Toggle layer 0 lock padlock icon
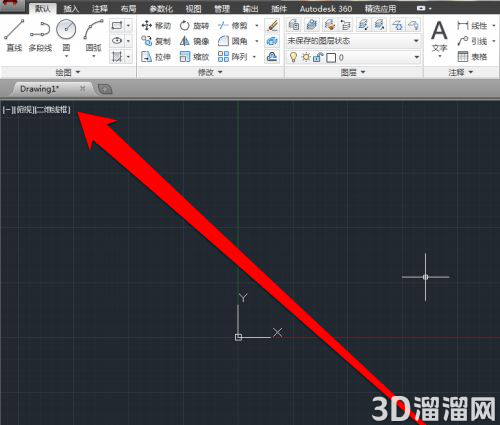 pos(318,57)
